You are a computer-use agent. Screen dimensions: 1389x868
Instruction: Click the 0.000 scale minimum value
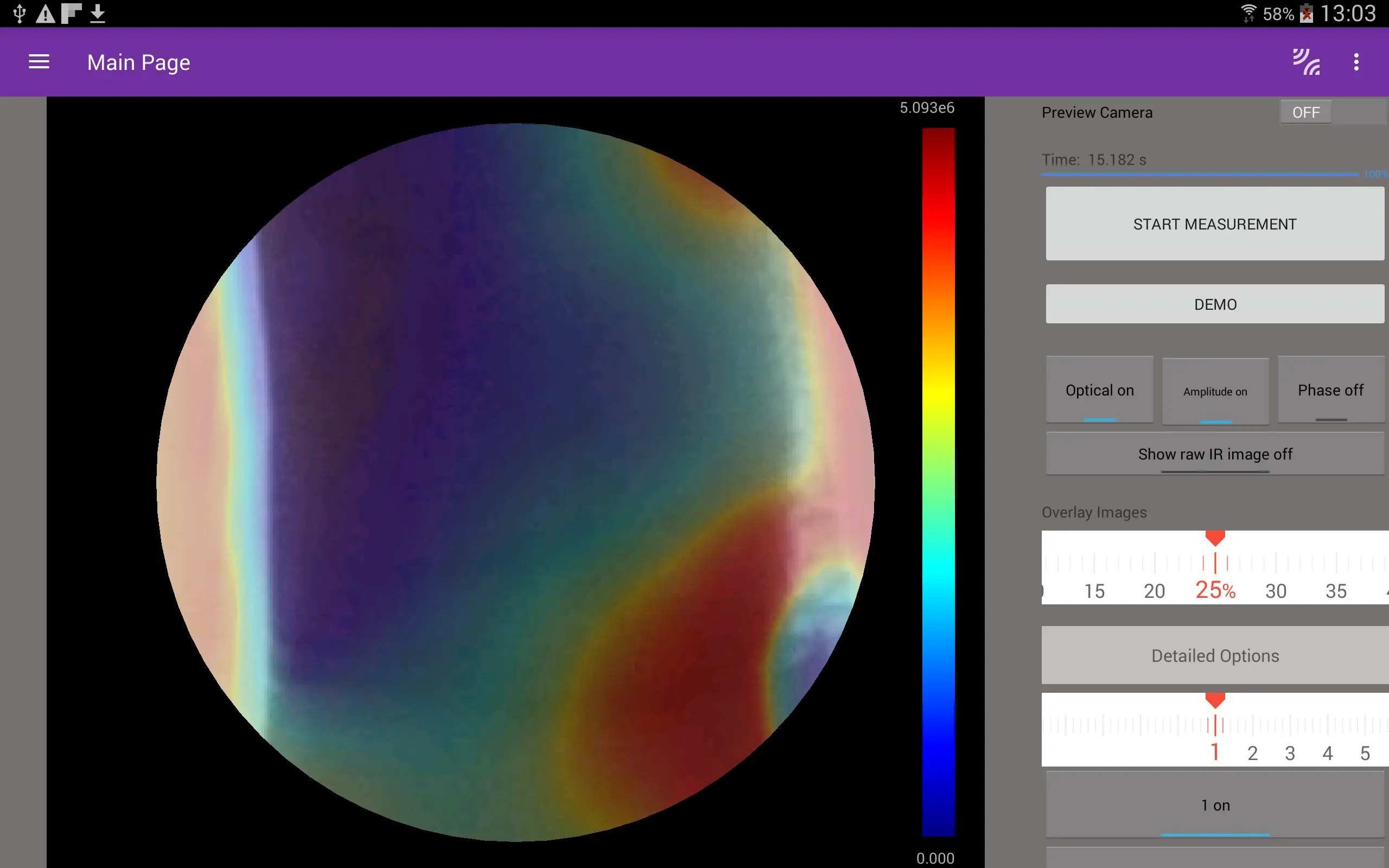[935, 858]
